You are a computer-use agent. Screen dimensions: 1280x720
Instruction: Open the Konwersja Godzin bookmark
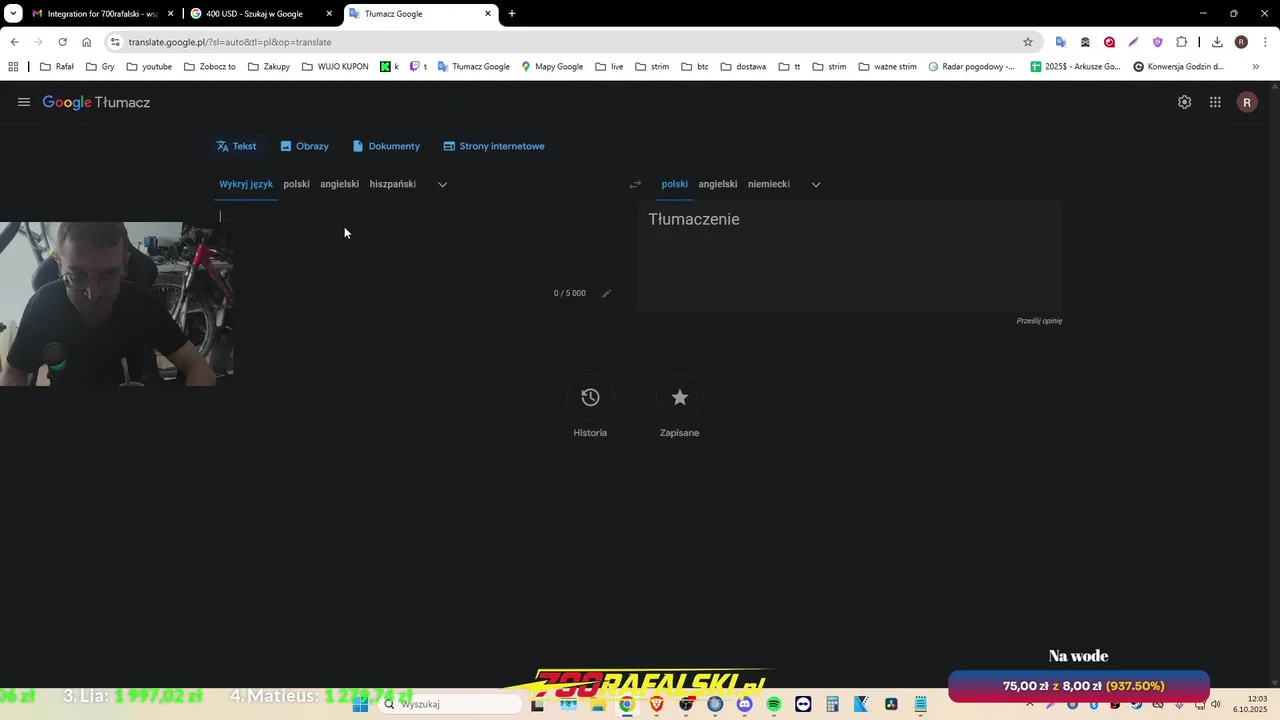tap(1179, 67)
